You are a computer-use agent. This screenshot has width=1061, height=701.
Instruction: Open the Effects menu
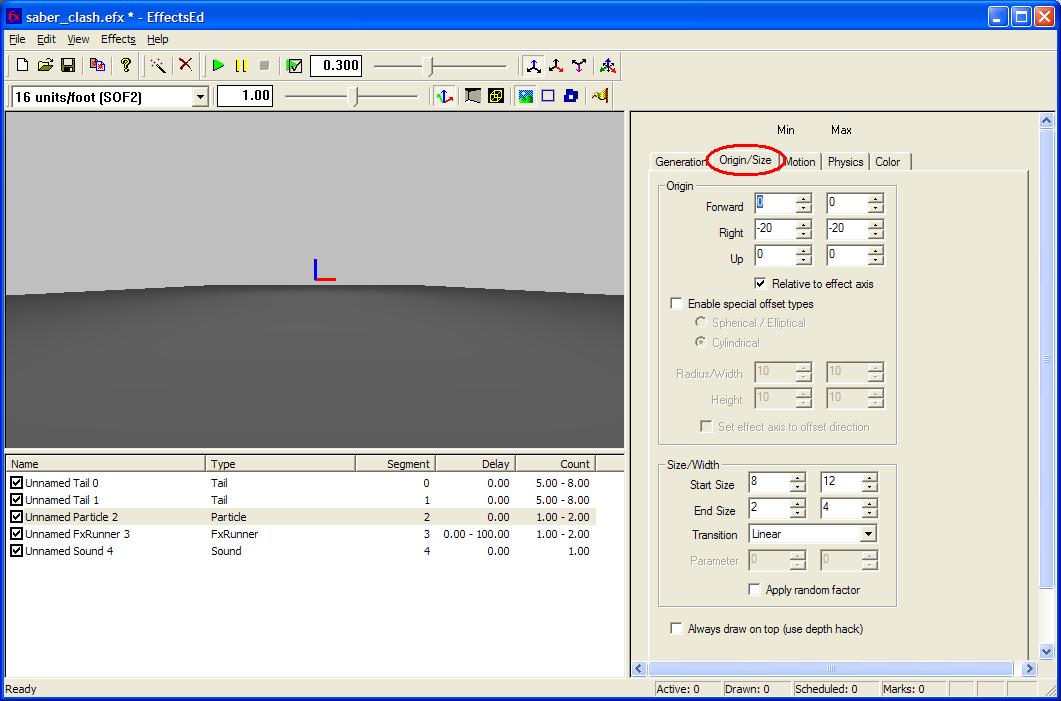point(118,39)
